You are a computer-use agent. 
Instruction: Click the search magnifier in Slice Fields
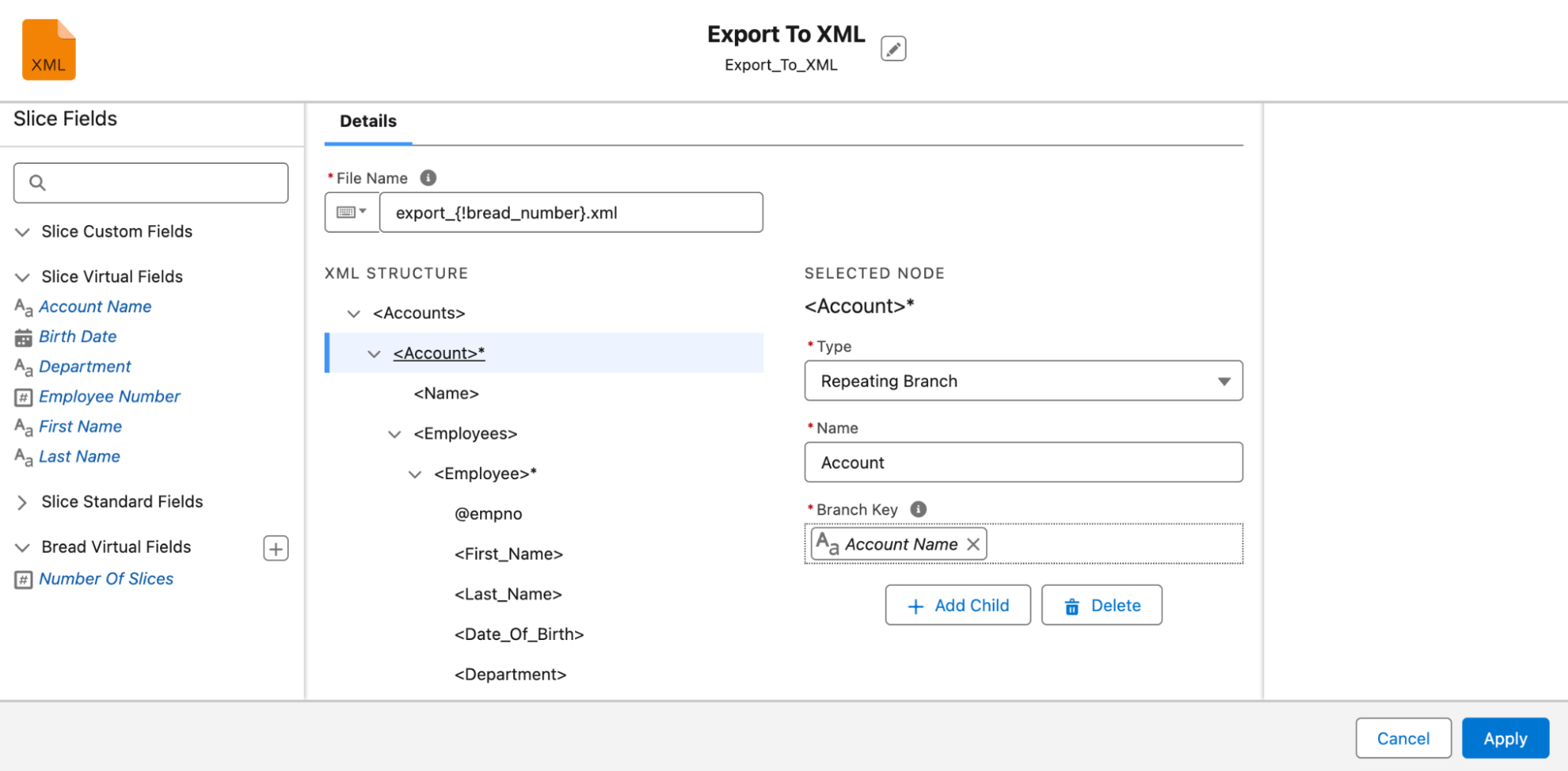[38, 182]
